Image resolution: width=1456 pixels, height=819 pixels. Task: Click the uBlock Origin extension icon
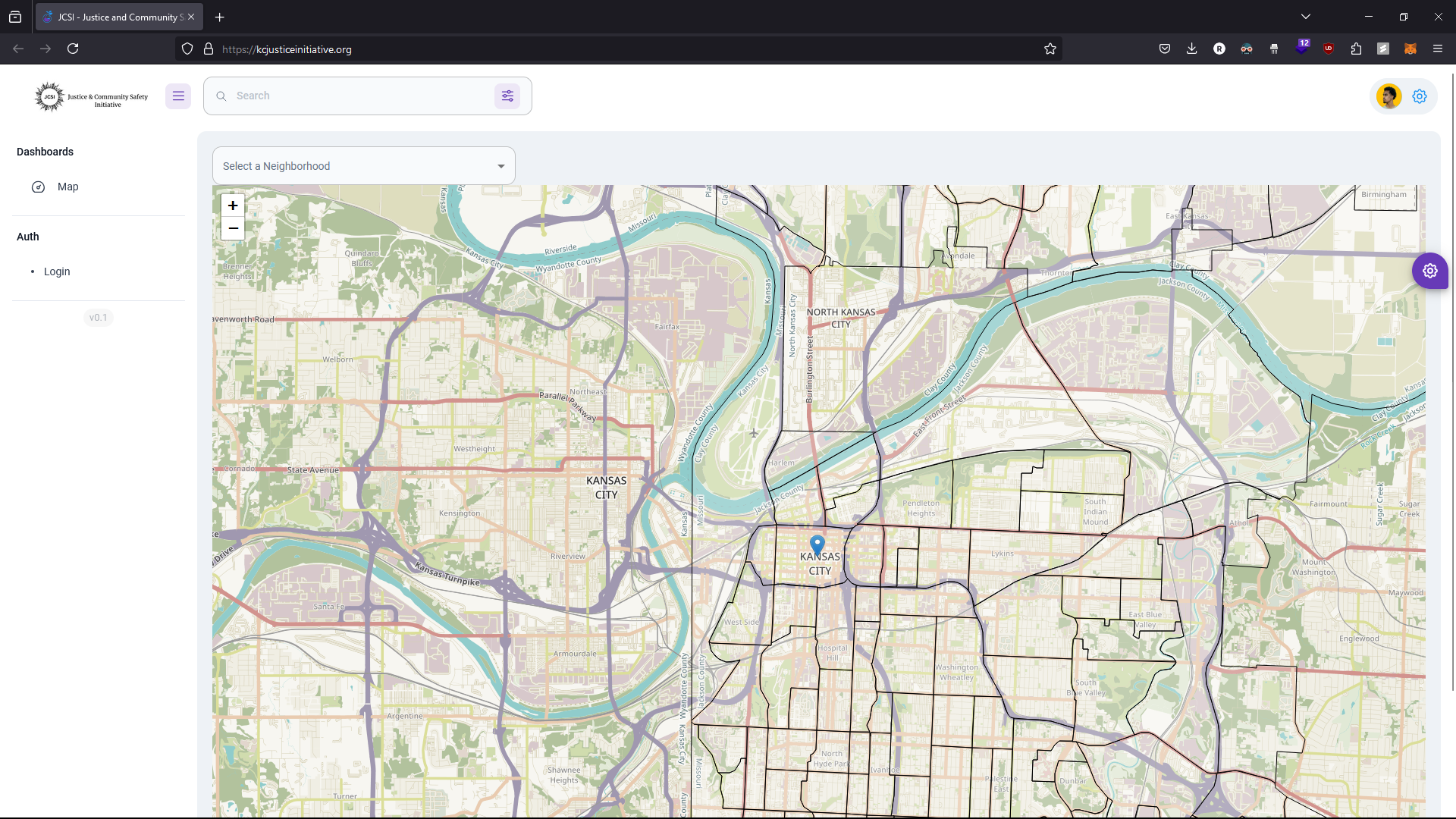(x=1329, y=49)
